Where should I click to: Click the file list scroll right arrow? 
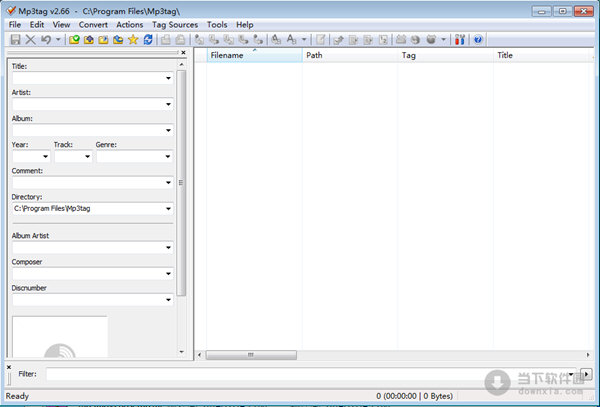pyautogui.click(x=588, y=355)
